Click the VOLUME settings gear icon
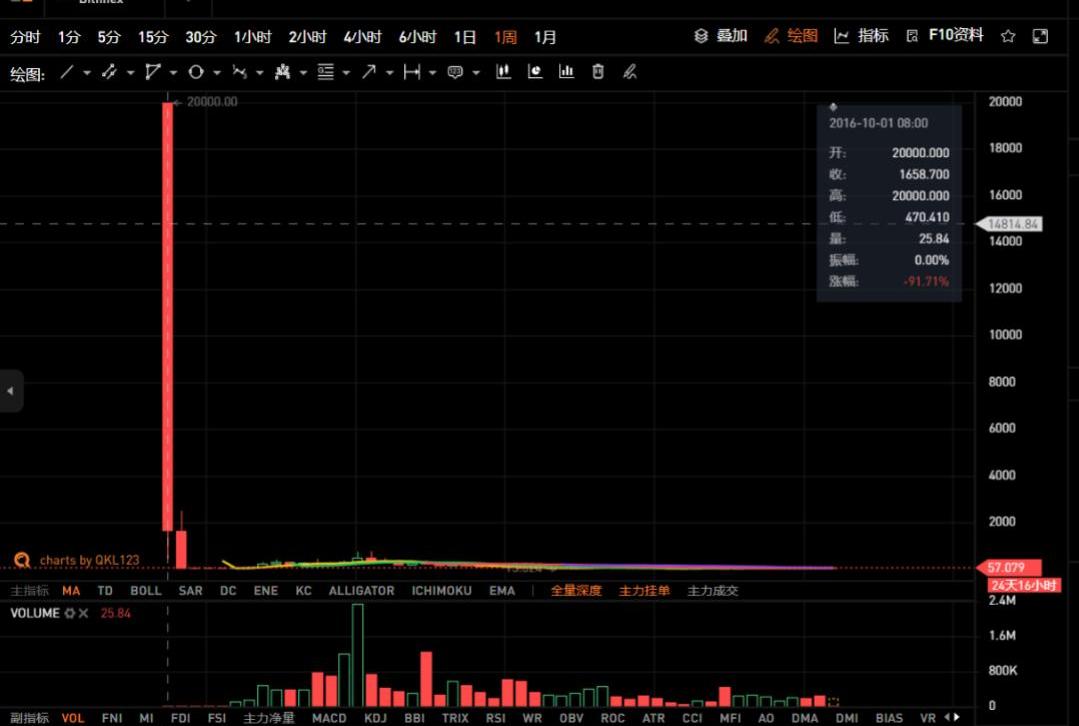Image resolution: width=1079 pixels, height=726 pixels. (70, 613)
